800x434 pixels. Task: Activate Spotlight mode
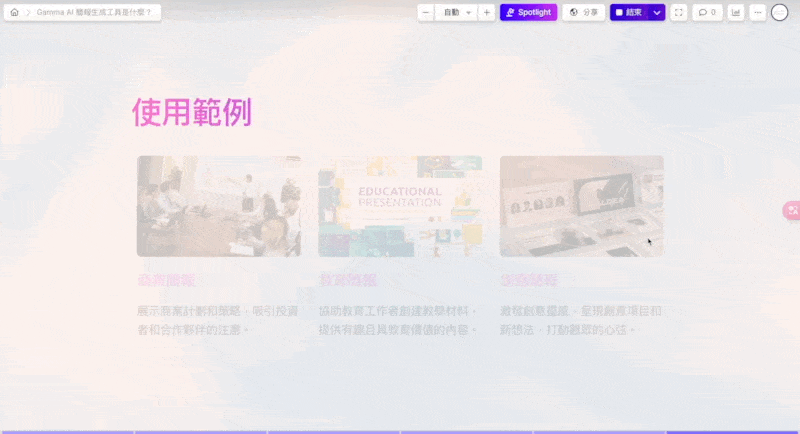pos(528,12)
